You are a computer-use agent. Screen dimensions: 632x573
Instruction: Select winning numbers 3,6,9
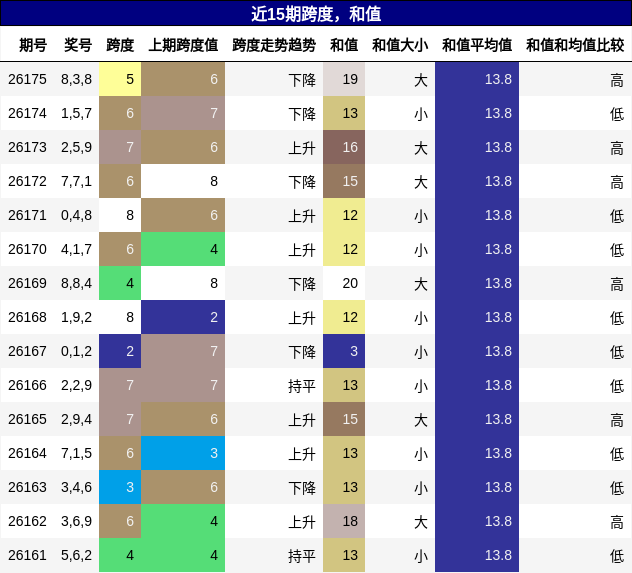77,521
